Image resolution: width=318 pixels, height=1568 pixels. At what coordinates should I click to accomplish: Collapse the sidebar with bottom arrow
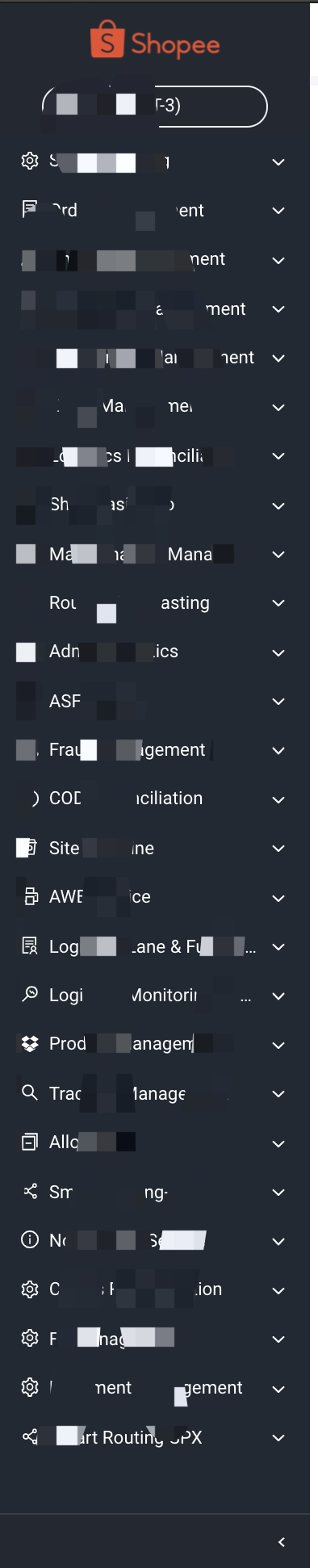(282, 1542)
